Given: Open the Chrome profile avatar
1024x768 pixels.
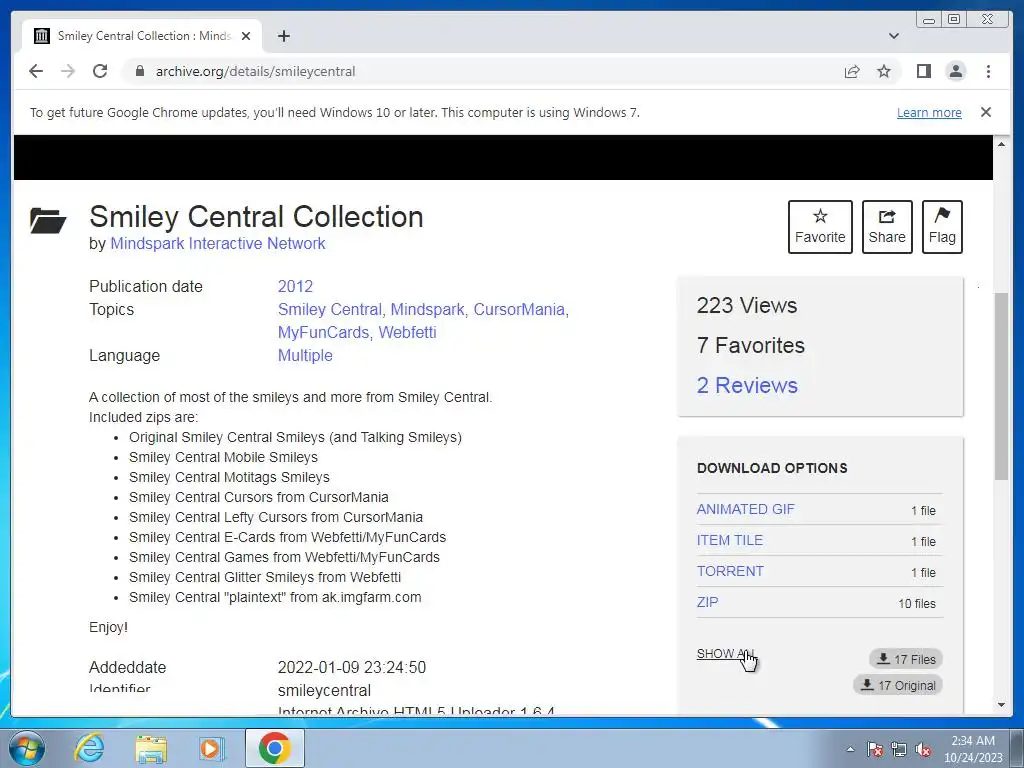Looking at the screenshot, I should [x=955, y=71].
